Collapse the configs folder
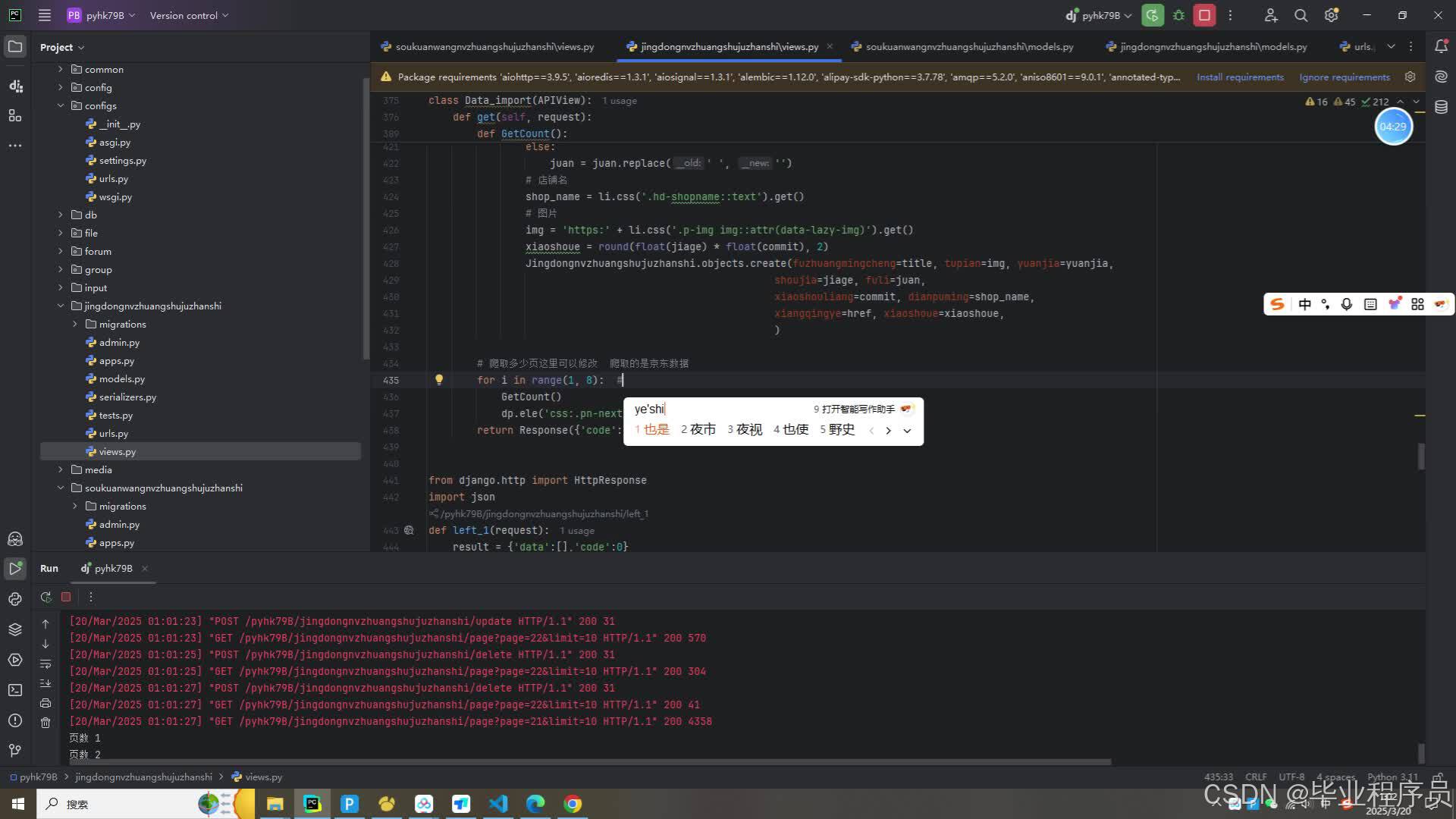Image resolution: width=1456 pixels, height=819 pixels. point(61,105)
